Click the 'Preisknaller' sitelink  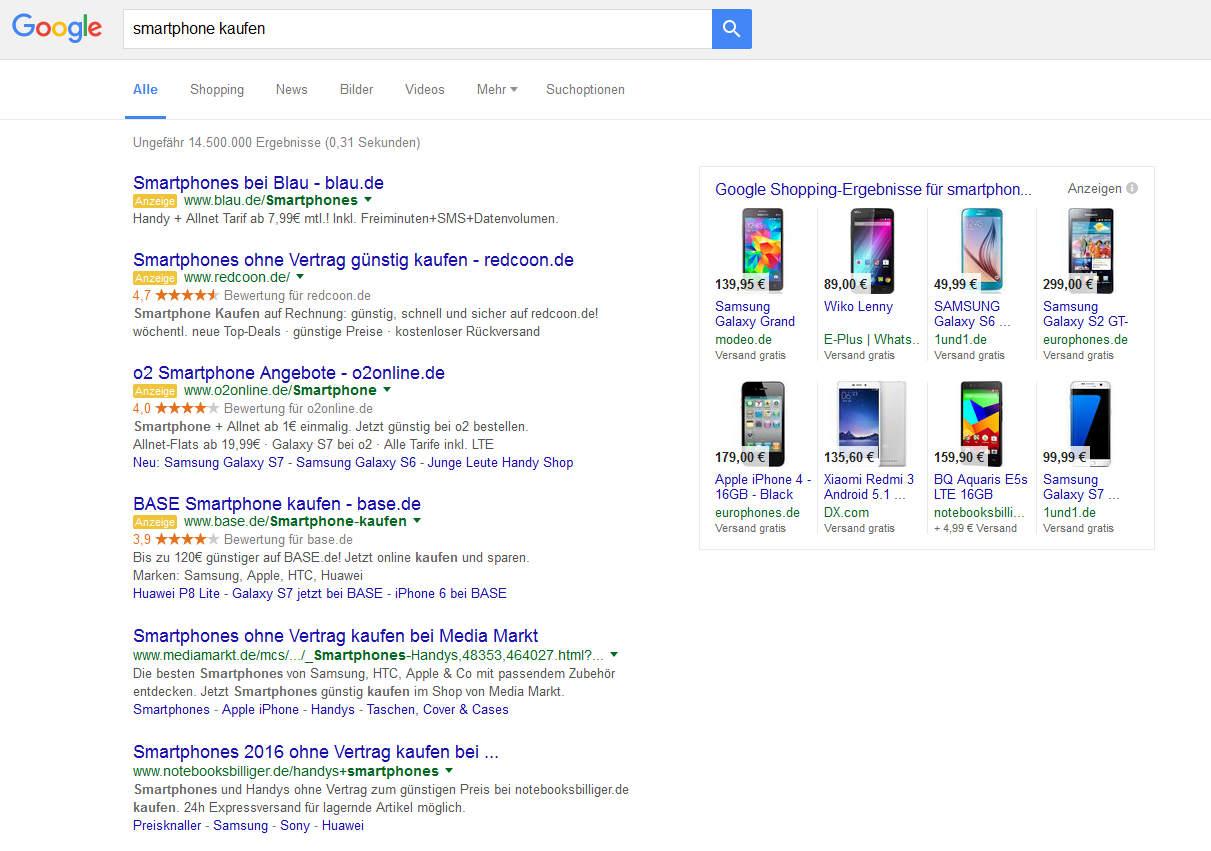coord(167,825)
